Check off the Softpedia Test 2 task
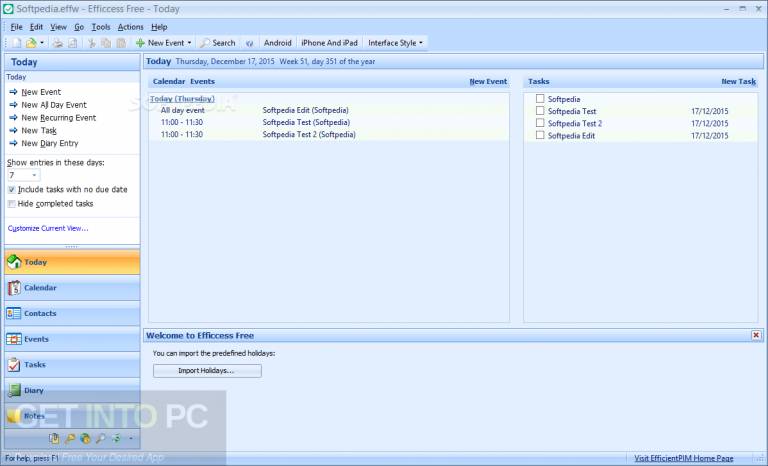The image size is (768, 466). (x=540, y=123)
